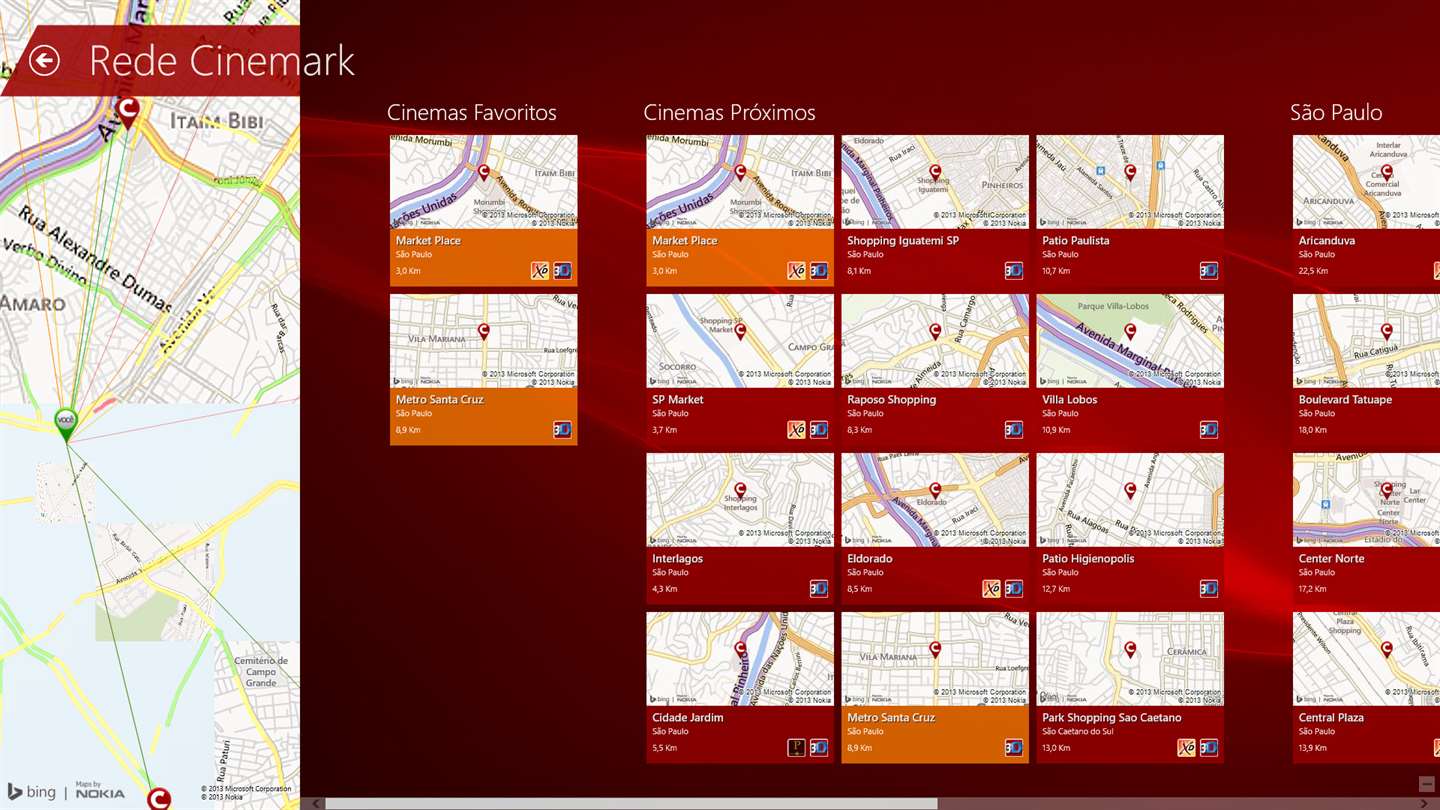
Task: Click right arrow of horizontal scrollbar
Action: click(1424, 803)
